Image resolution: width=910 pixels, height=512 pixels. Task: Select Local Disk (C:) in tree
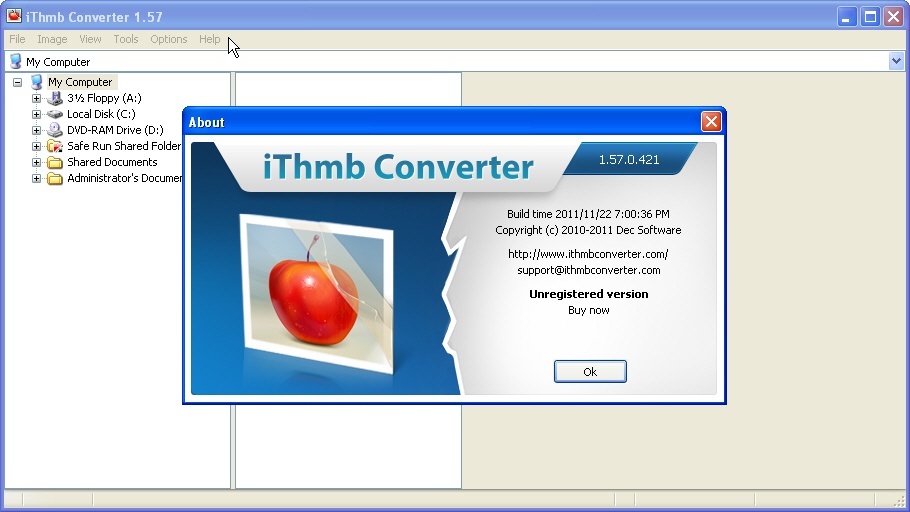101,114
